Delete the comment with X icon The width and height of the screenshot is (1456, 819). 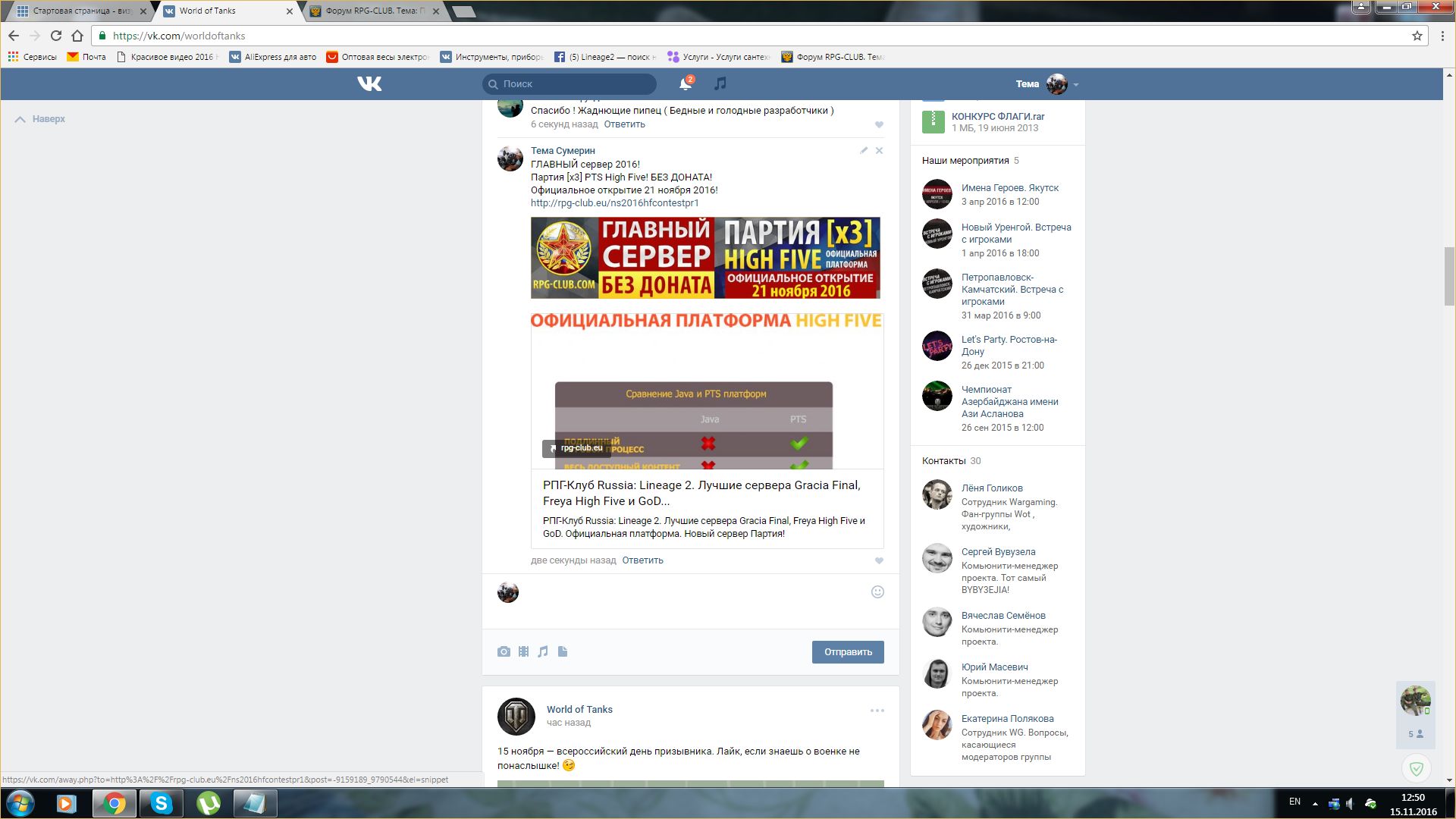[x=880, y=150]
